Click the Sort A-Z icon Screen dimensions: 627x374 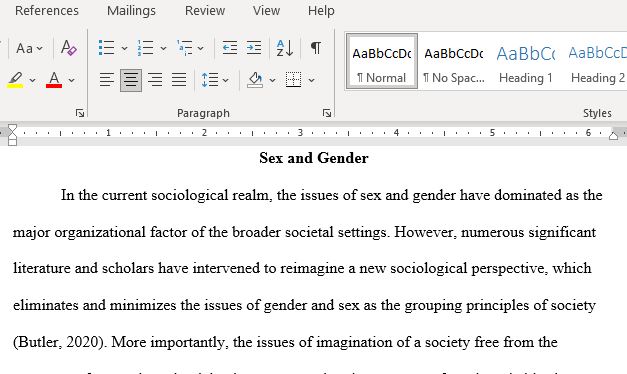(285, 48)
